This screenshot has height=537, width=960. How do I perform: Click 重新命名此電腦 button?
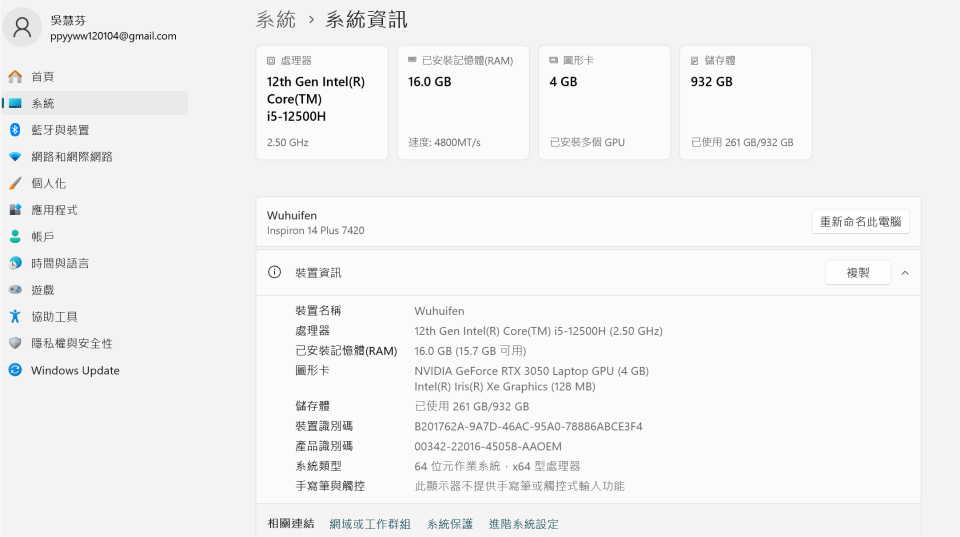(x=860, y=222)
